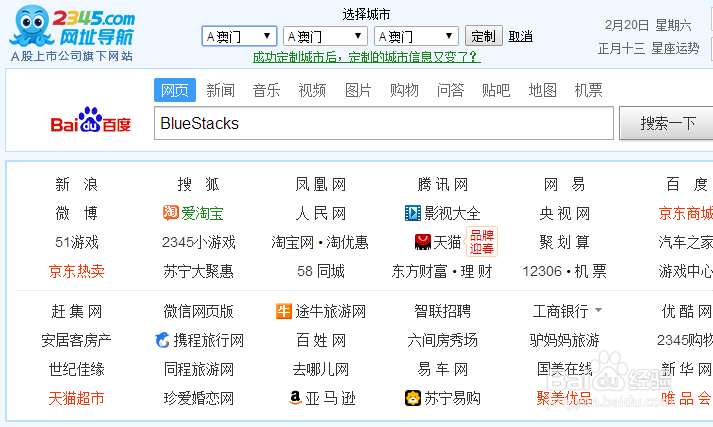Screen dimensions: 713x427
Task: Open the 新浪 link
Action: [x=76, y=184]
